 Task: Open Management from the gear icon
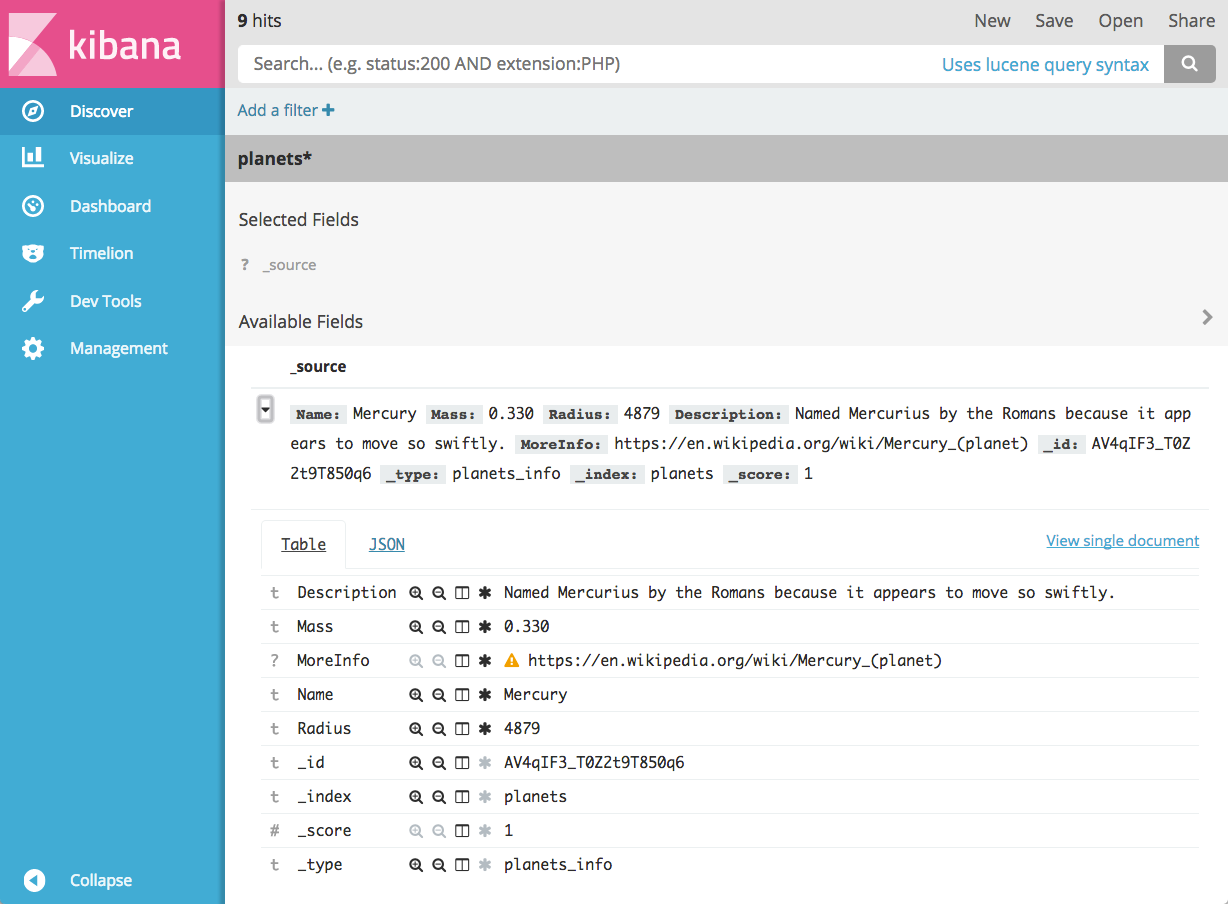(x=33, y=348)
